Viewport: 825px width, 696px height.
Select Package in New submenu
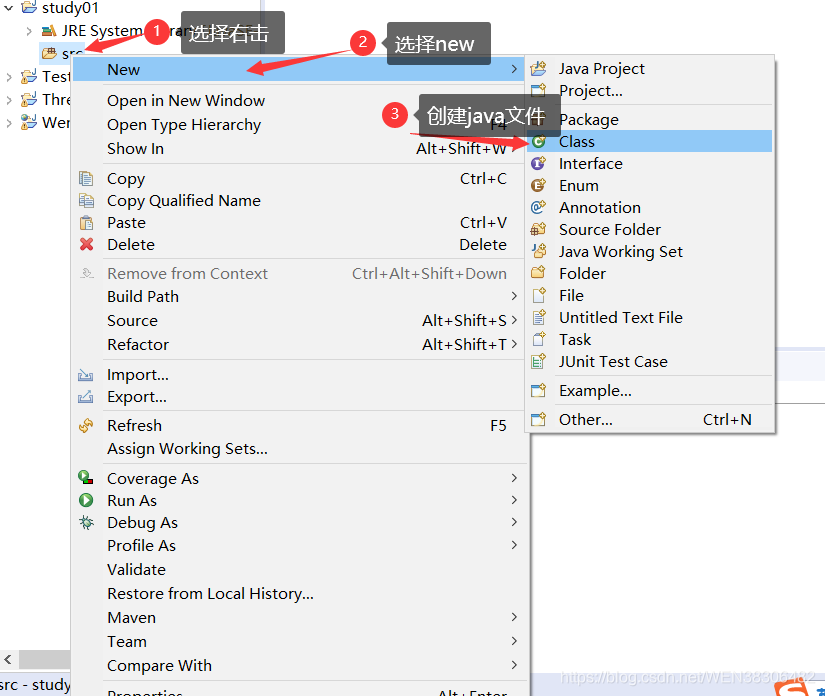tap(588, 120)
